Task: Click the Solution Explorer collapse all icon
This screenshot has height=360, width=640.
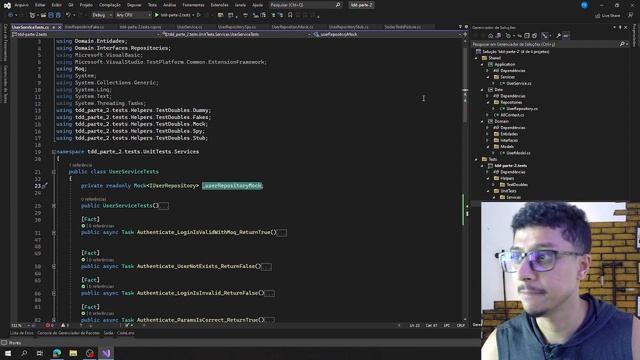Action: [x=527, y=36]
